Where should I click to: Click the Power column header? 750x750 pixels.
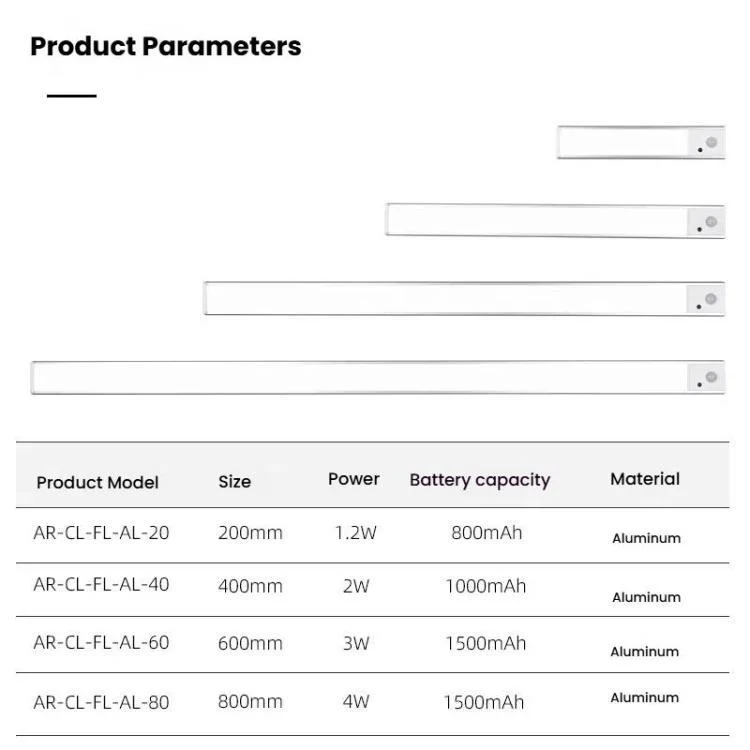click(354, 479)
